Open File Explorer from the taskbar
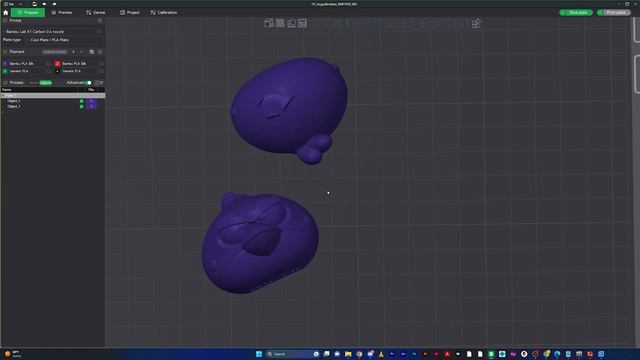 tap(348, 354)
